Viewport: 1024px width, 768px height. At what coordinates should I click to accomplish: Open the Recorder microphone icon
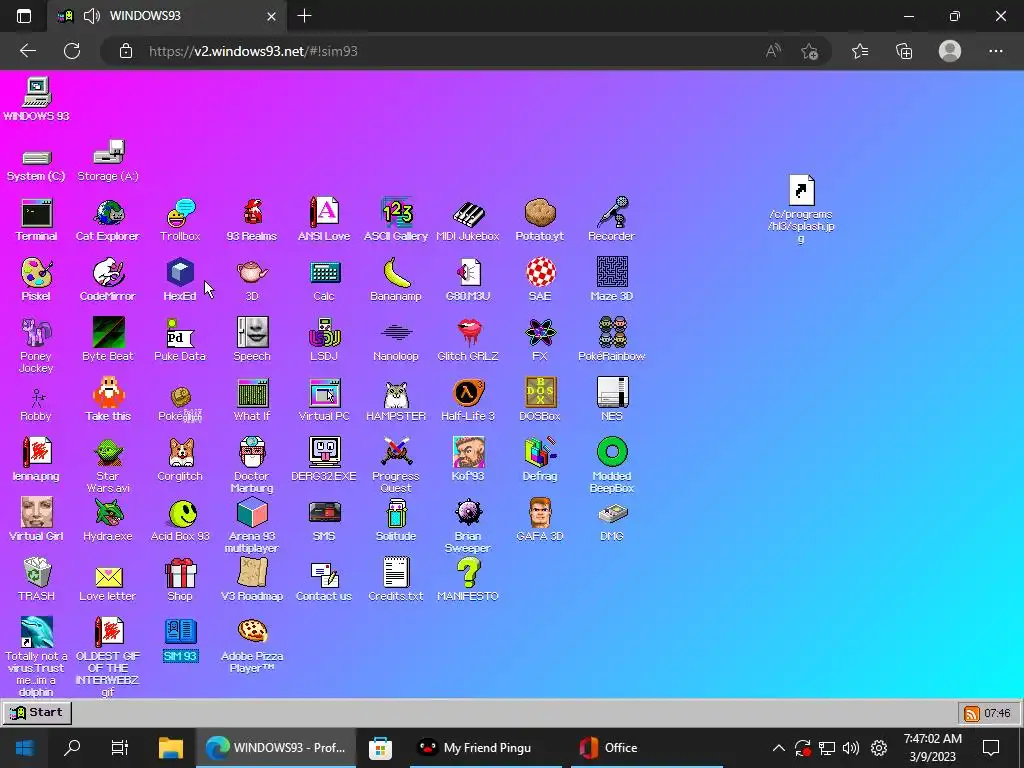coord(611,220)
